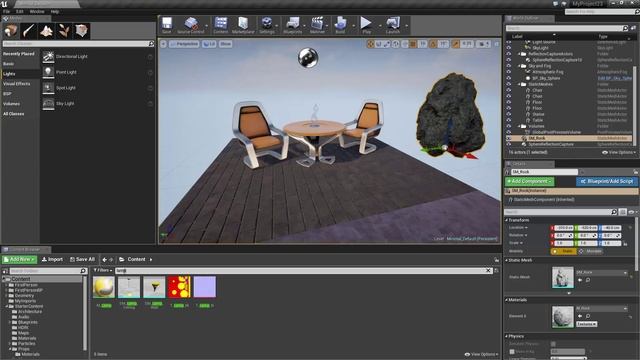Image resolution: width=640 pixels, height=360 pixels.
Task: Collapse the StaticMeshes folder in outliner
Action: [x=519, y=84]
